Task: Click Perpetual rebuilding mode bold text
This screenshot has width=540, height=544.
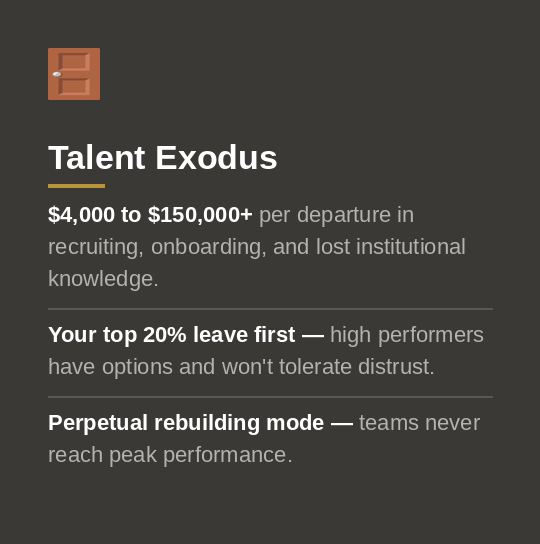Action: [x=186, y=423]
